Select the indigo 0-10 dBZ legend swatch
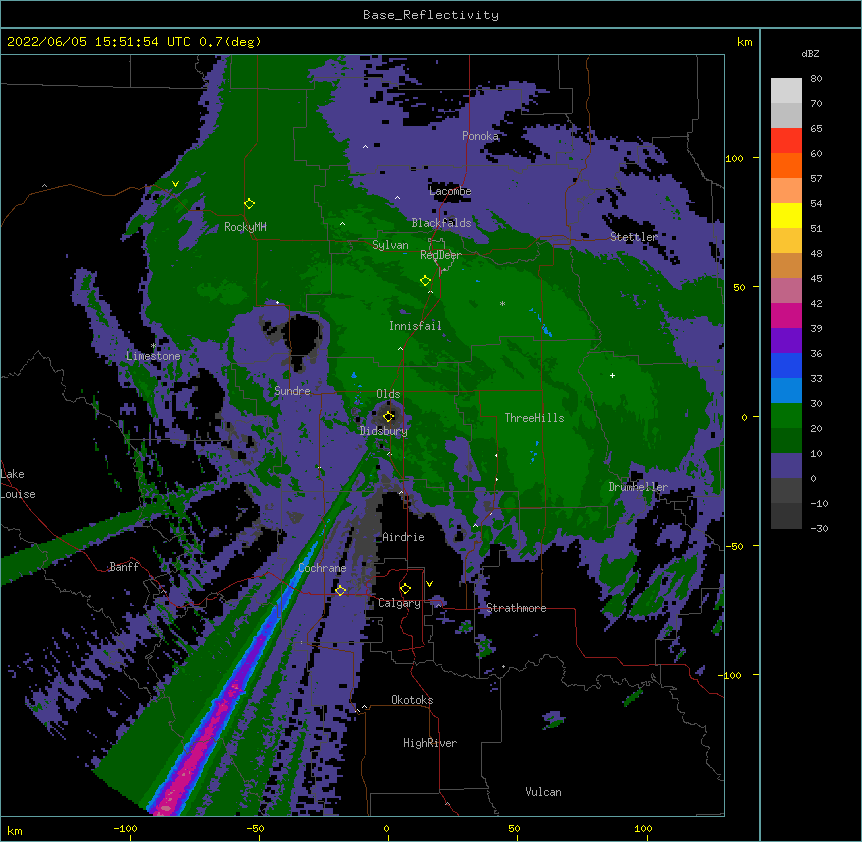862x842 pixels. [x=786, y=466]
